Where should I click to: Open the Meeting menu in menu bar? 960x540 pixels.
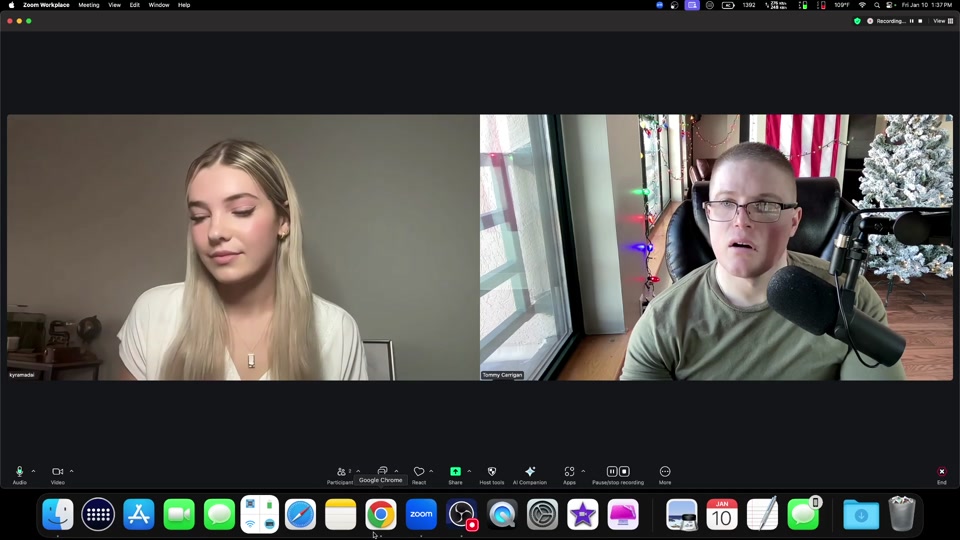[89, 5]
